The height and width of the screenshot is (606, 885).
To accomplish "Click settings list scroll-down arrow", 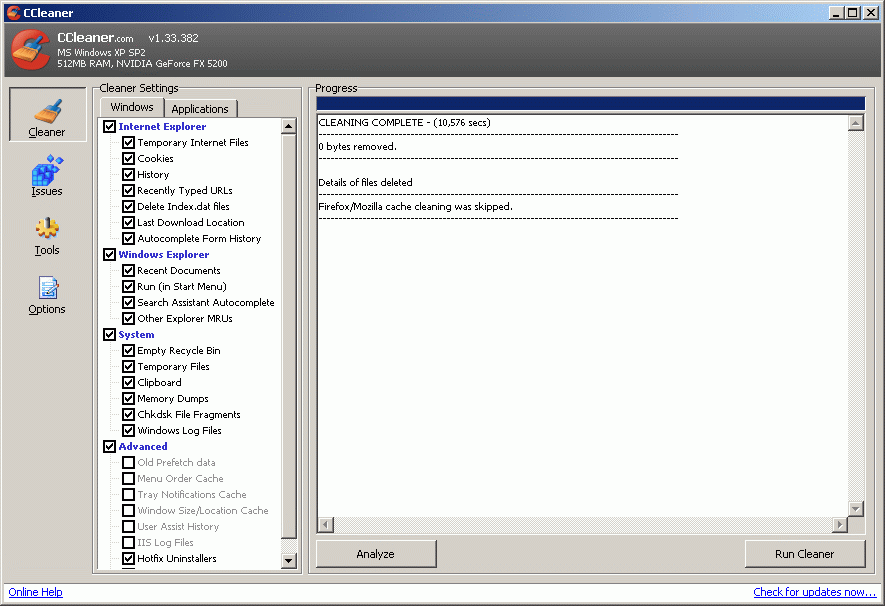I will (288, 560).
